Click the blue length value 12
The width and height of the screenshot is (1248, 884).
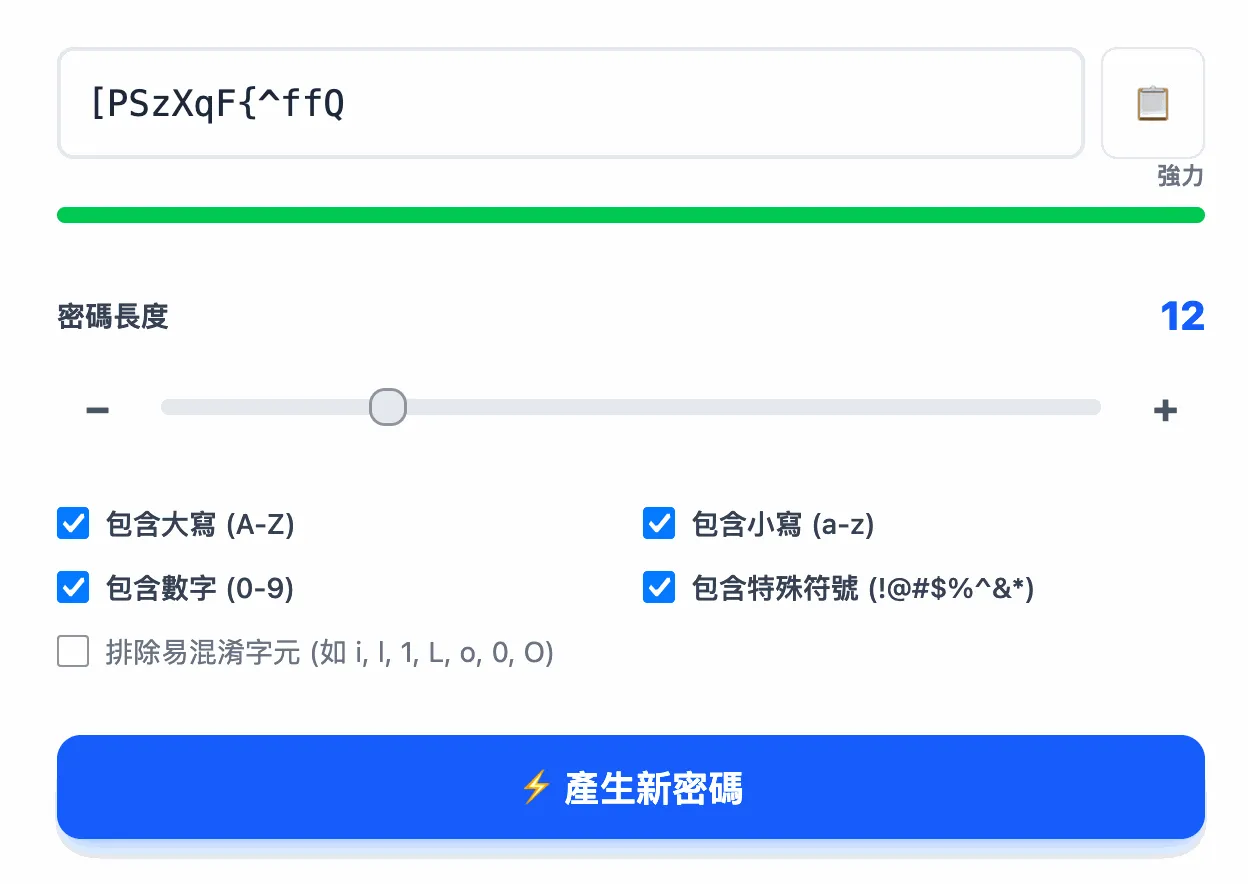point(1184,316)
